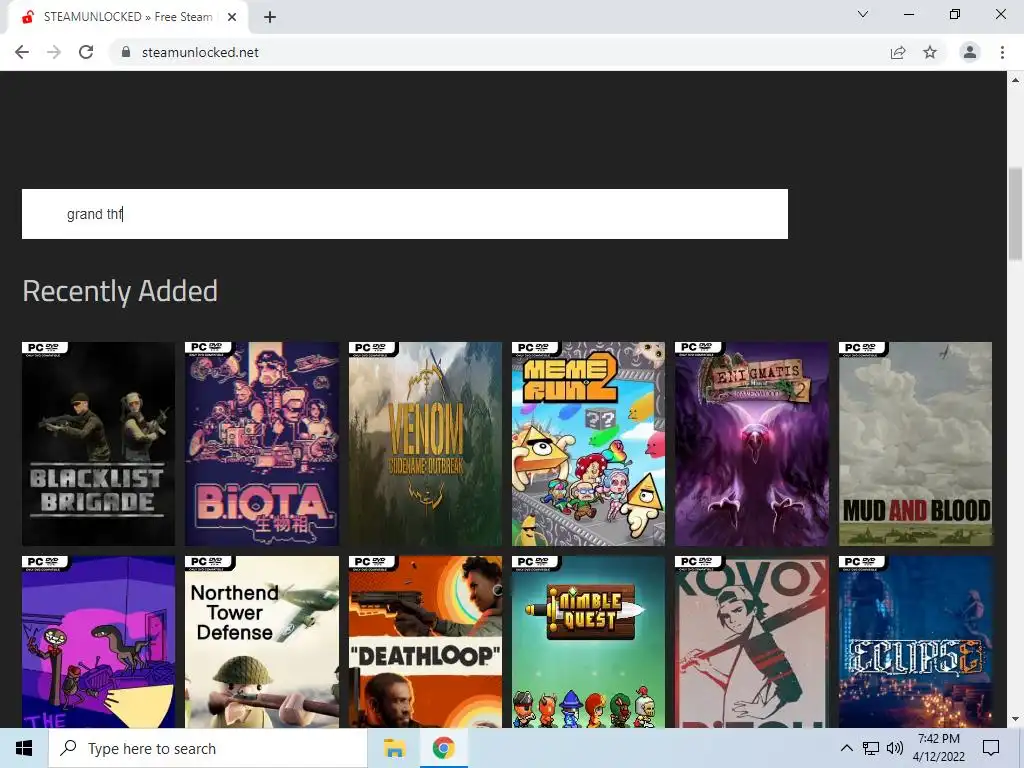Open the Chrome three-dot menu

coord(1002,52)
